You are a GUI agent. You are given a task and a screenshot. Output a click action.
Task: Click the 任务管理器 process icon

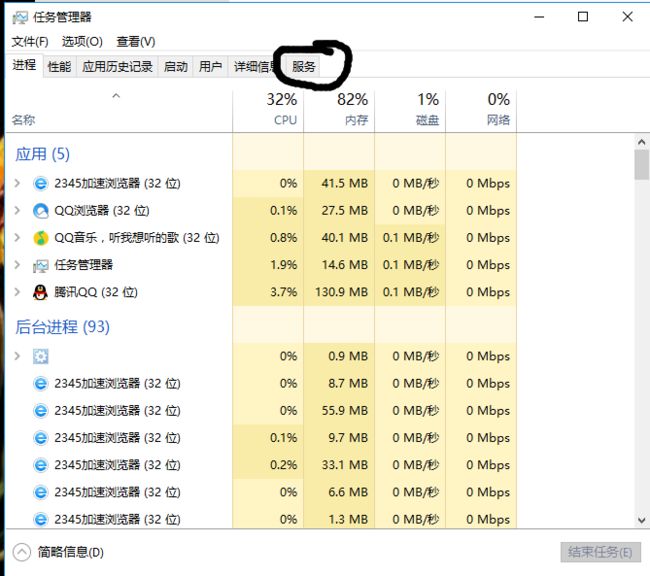pyautogui.click(x=41, y=265)
